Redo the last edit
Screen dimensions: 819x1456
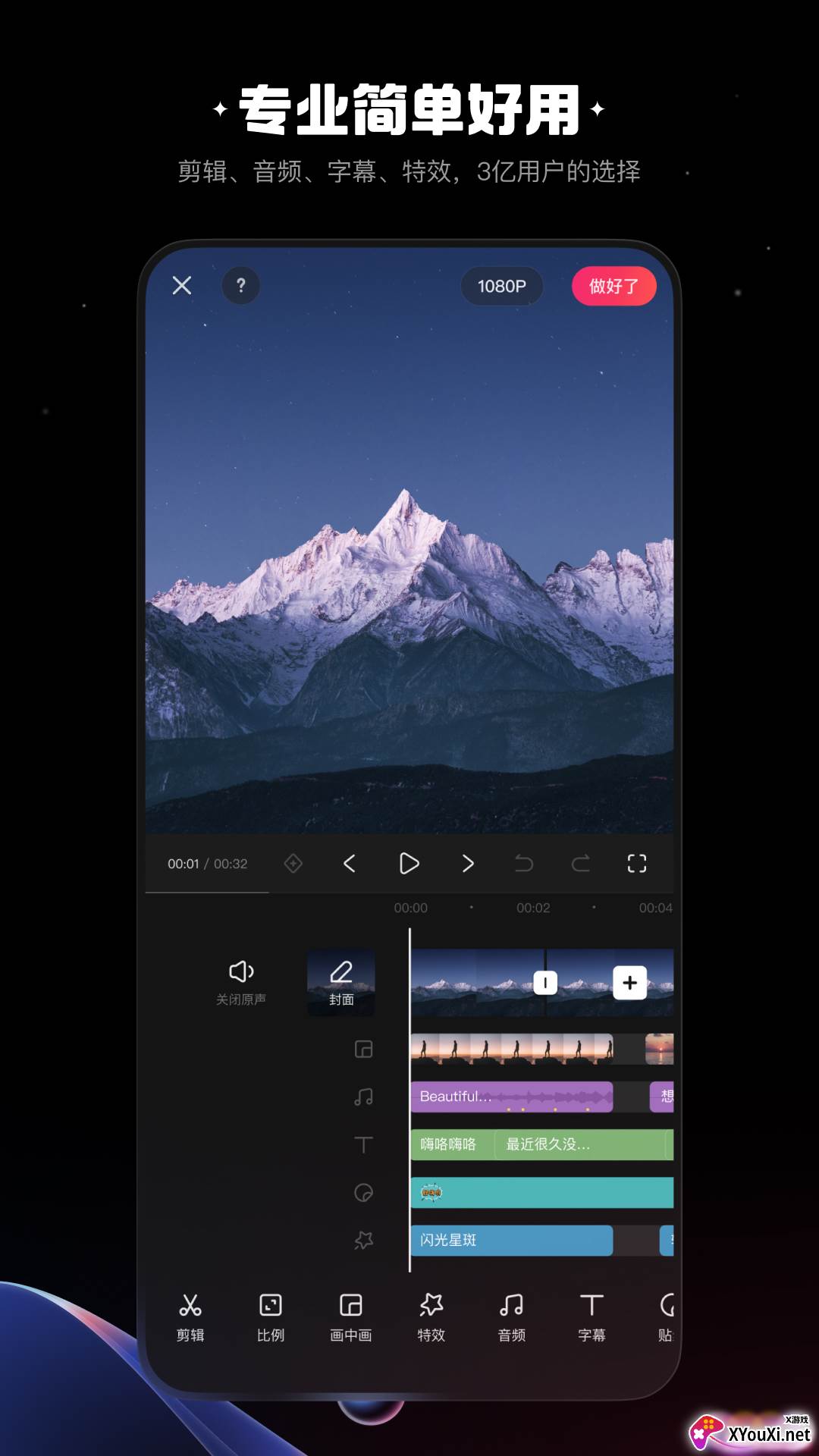581,863
